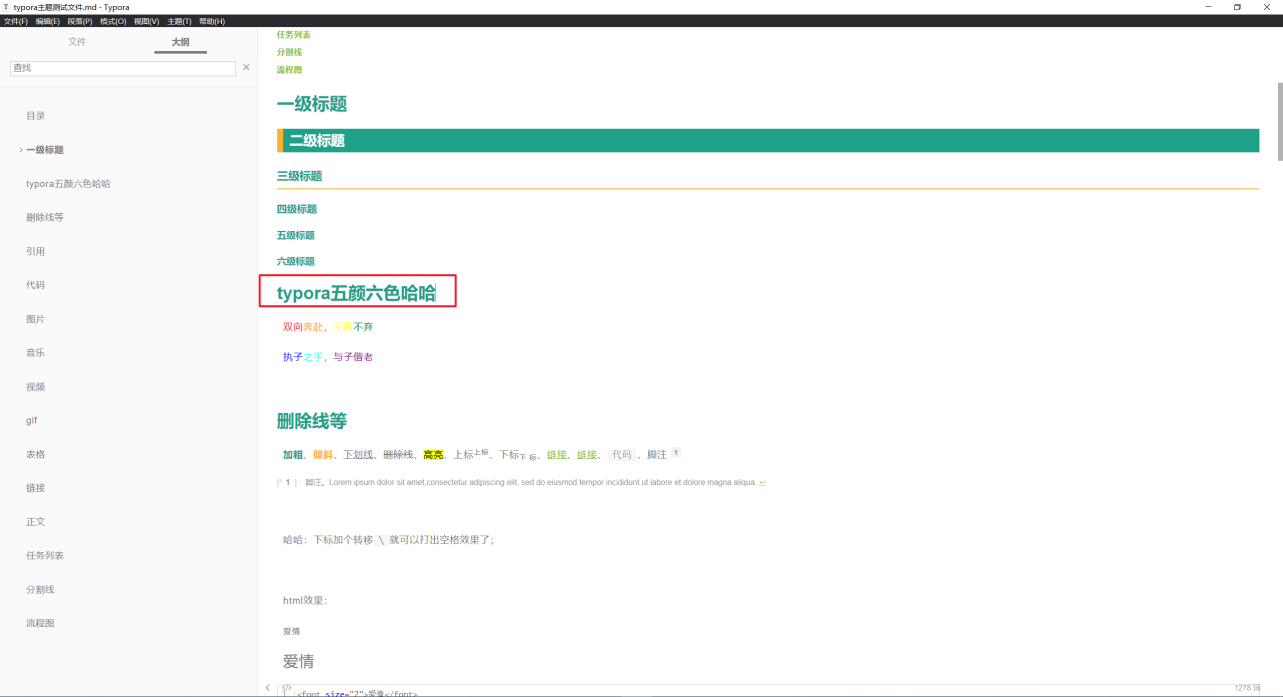Click the vertical scrollbar thumb
The height and width of the screenshot is (697, 1283).
tap(1279, 121)
